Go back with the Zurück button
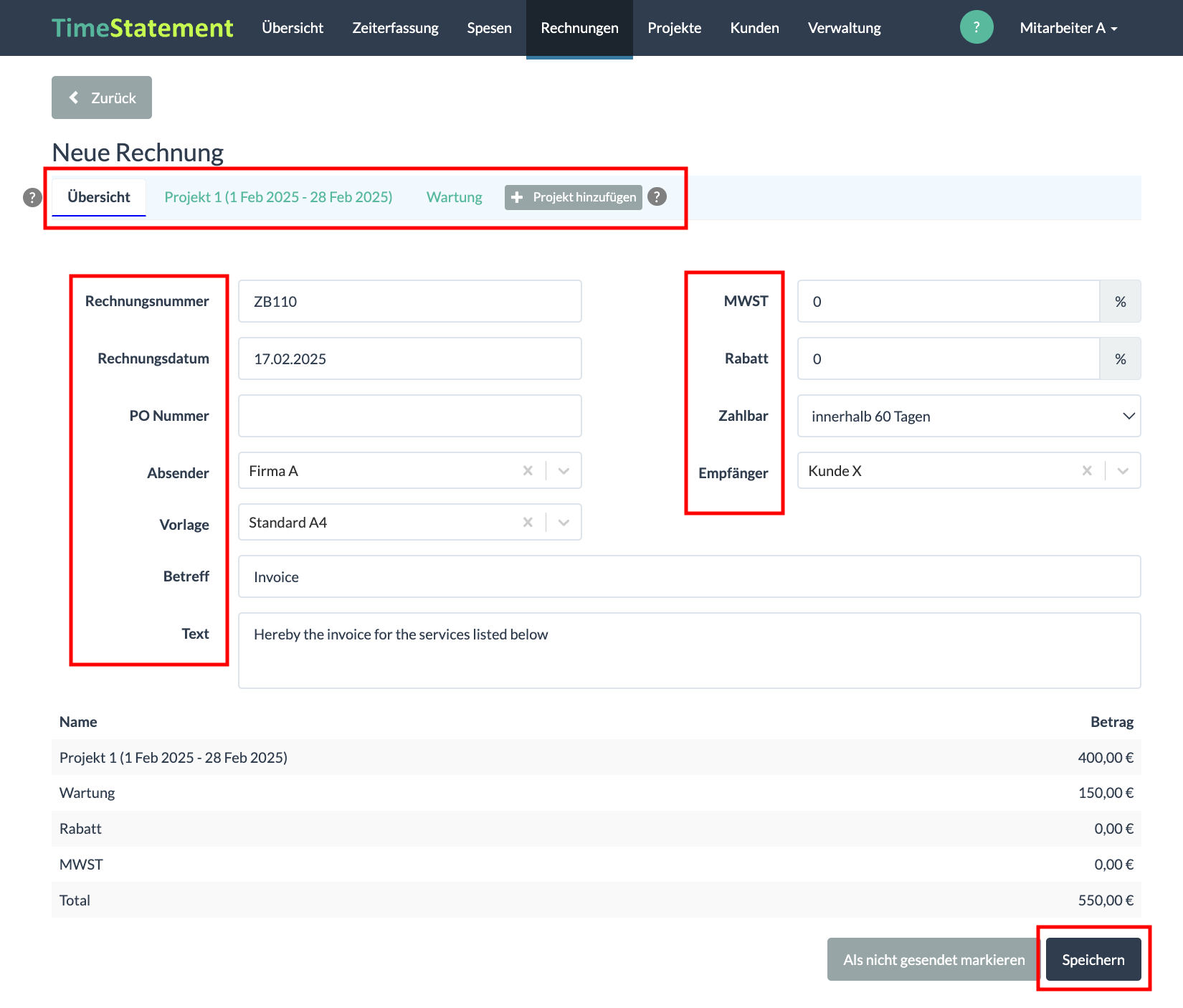Screen dimensions: 1183x1008 pos(102,98)
